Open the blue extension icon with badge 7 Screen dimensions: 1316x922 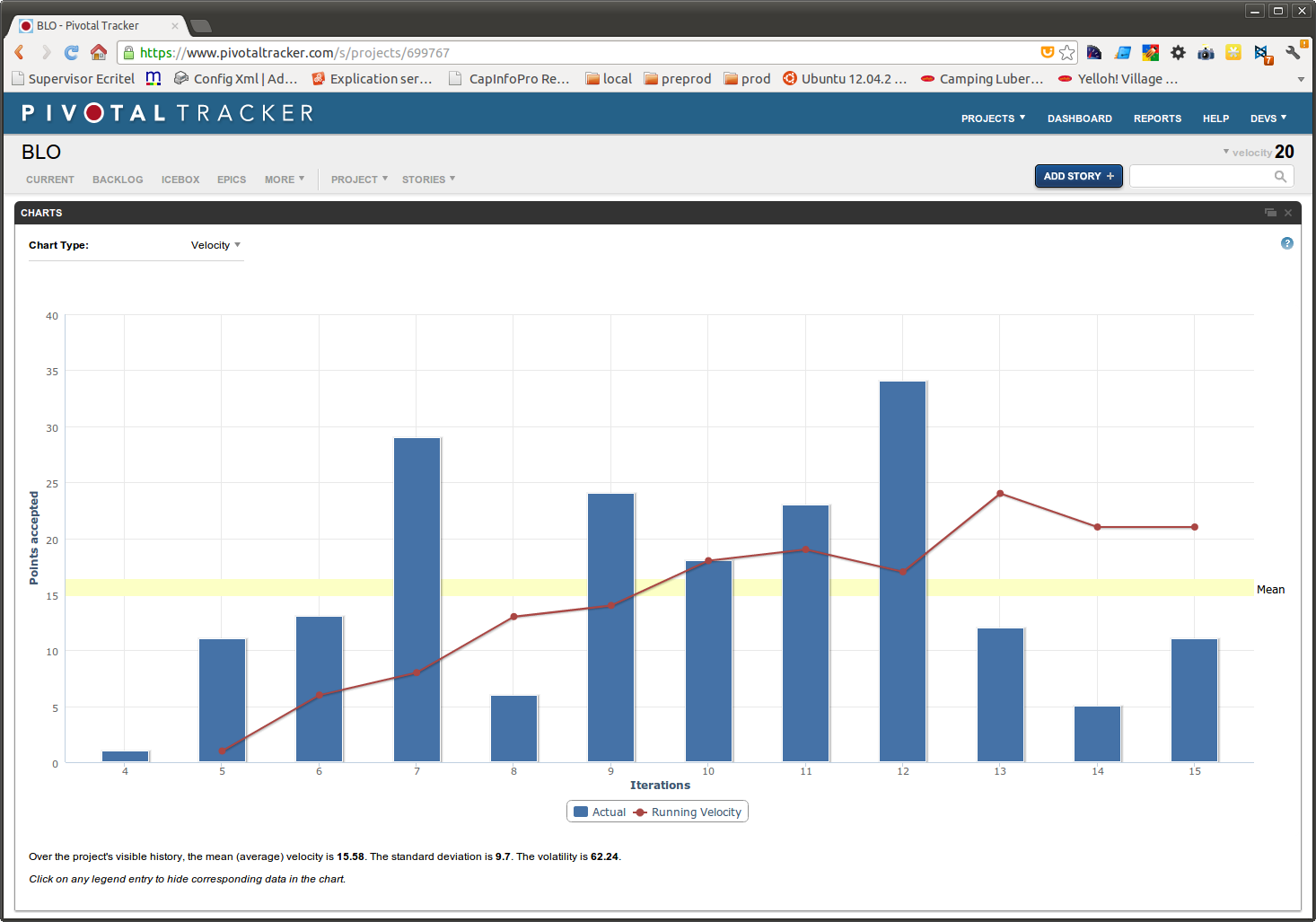(x=1263, y=54)
